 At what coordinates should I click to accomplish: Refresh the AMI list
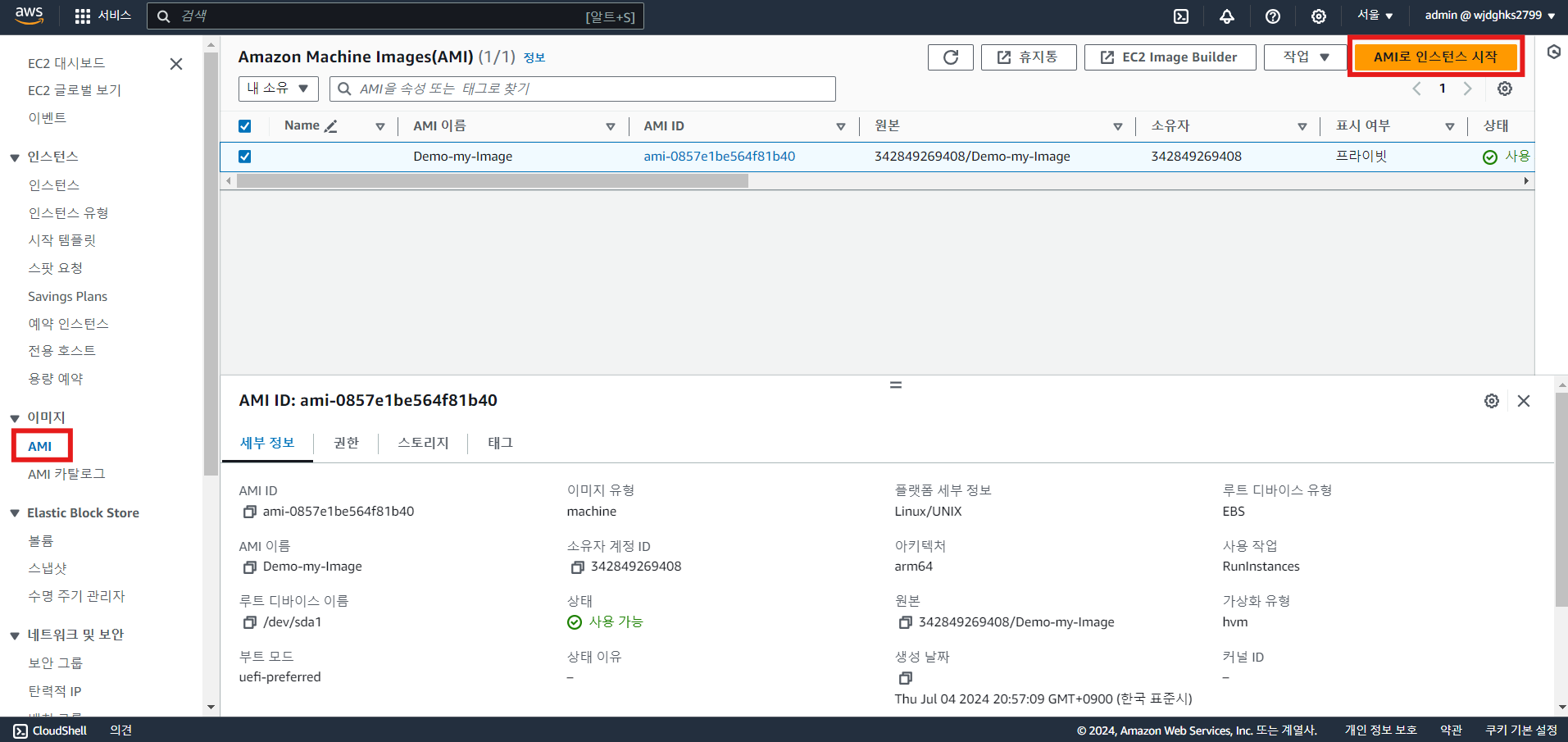pyautogui.click(x=951, y=57)
